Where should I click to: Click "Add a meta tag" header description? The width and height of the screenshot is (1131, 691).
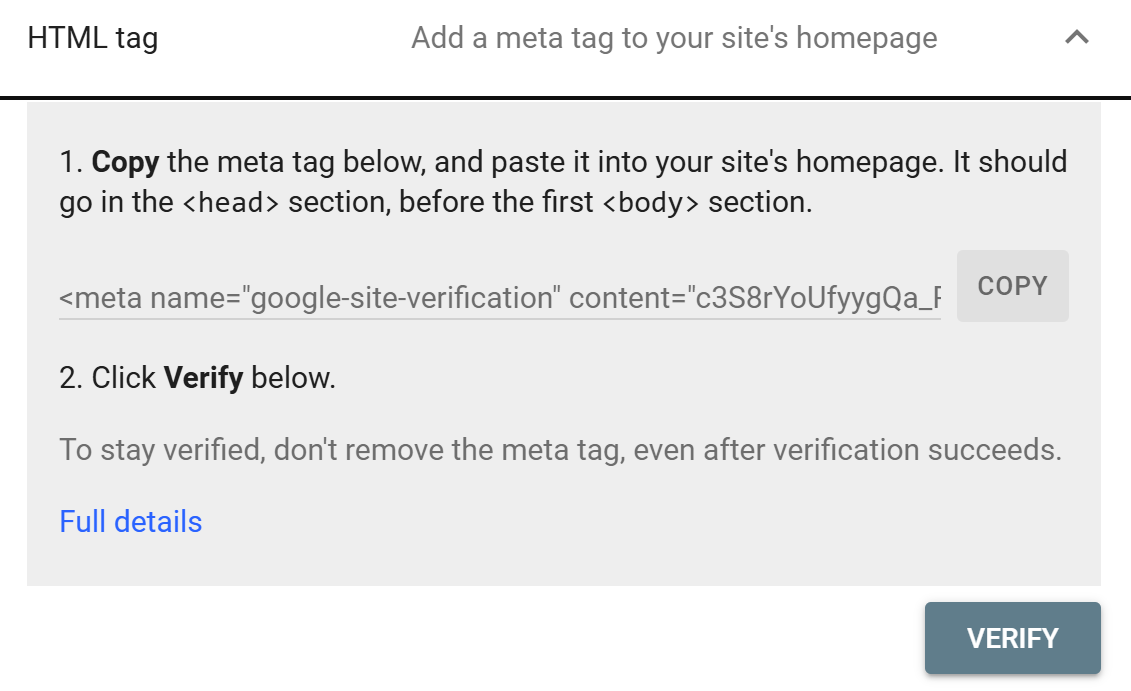click(x=674, y=39)
